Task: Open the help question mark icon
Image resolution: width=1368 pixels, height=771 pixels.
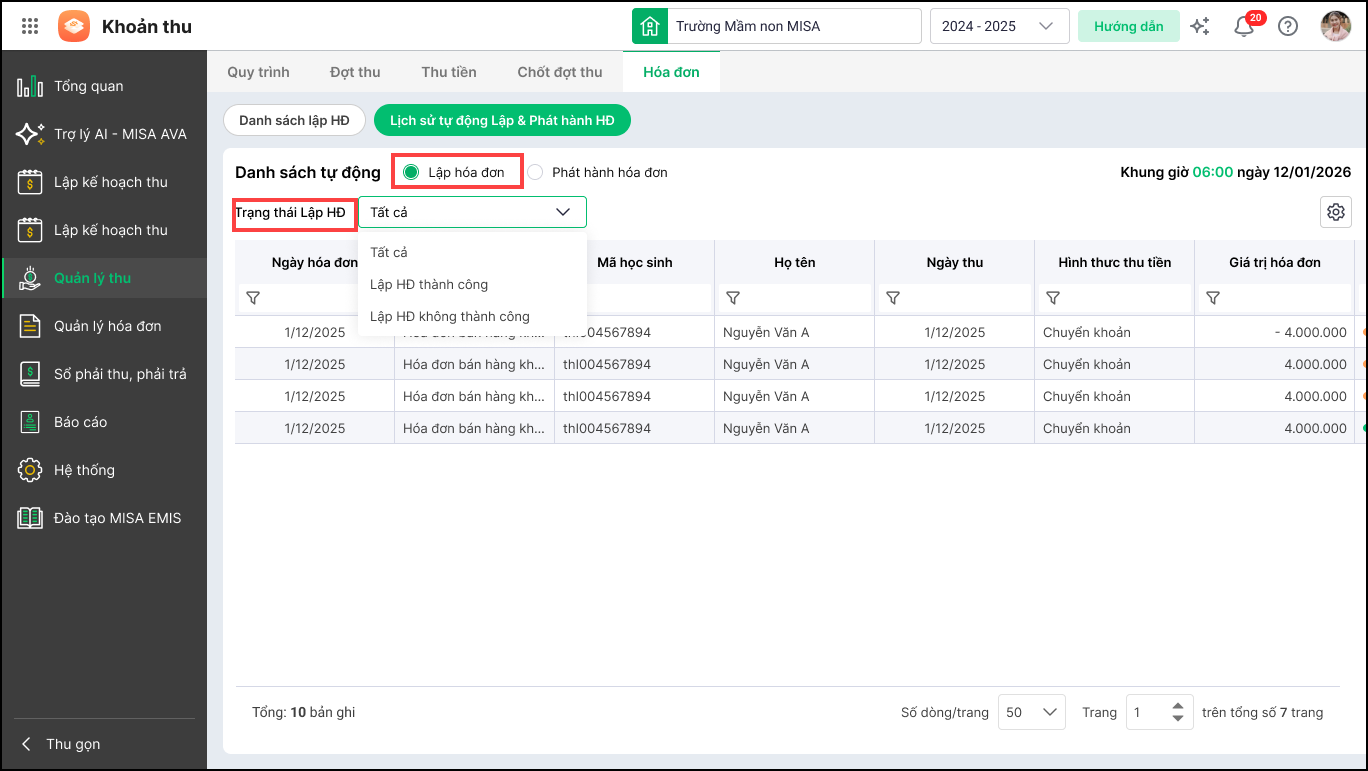Action: point(1288,27)
